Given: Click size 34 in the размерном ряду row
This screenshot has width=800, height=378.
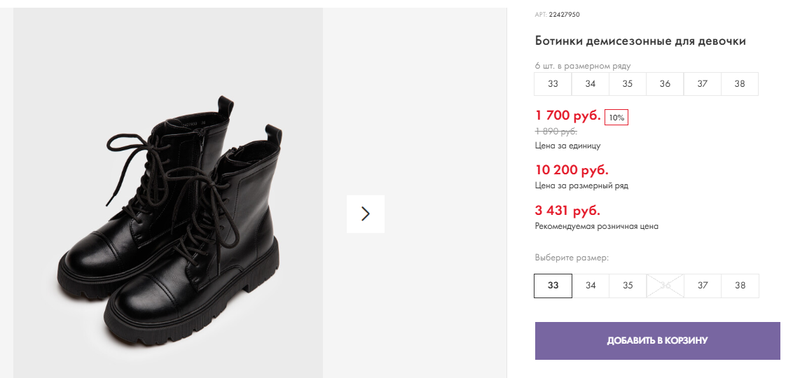Looking at the screenshot, I should 590,84.
